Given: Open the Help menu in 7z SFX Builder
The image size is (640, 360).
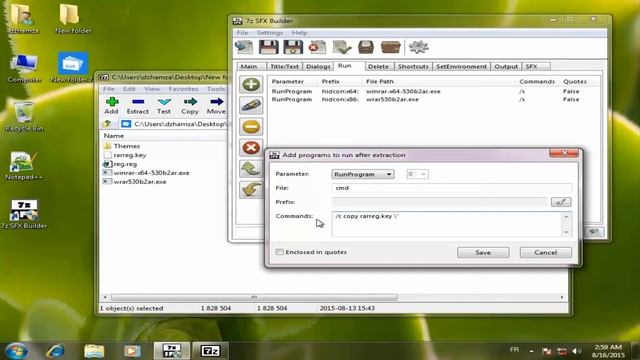Looking at the screenshot, I should click(x=299, y=33).
